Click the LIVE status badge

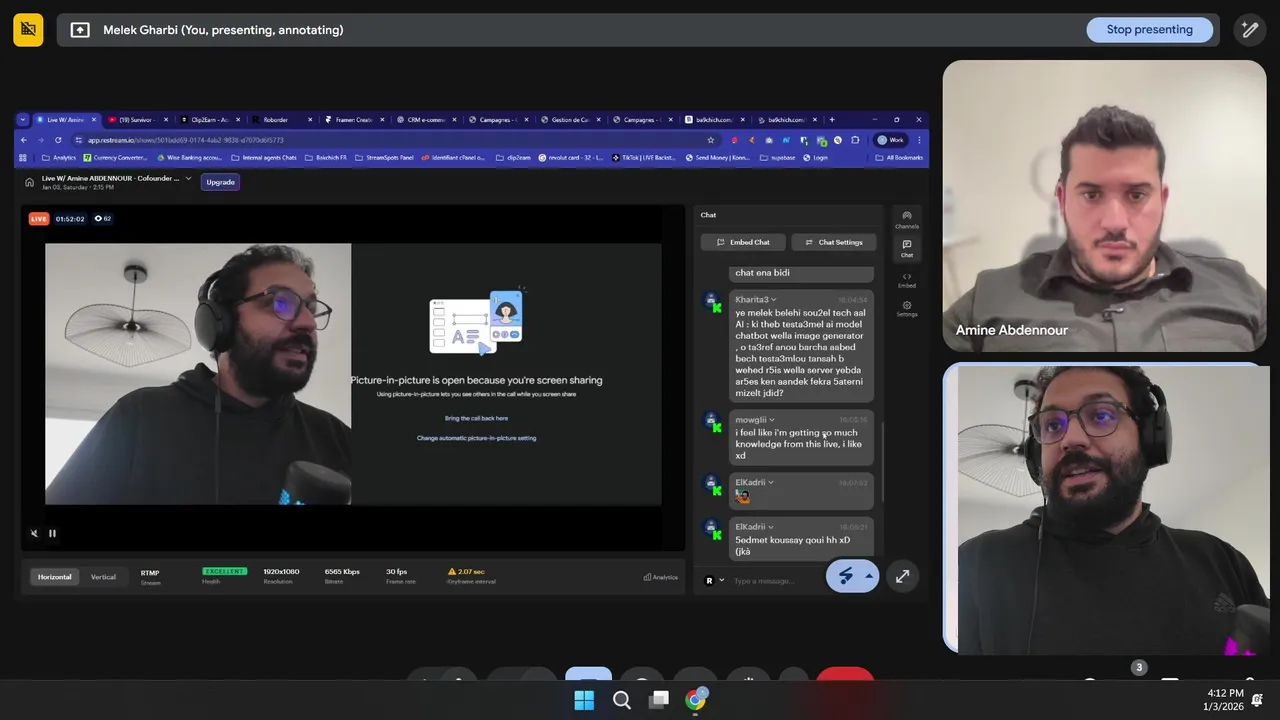tap(39, 219)
